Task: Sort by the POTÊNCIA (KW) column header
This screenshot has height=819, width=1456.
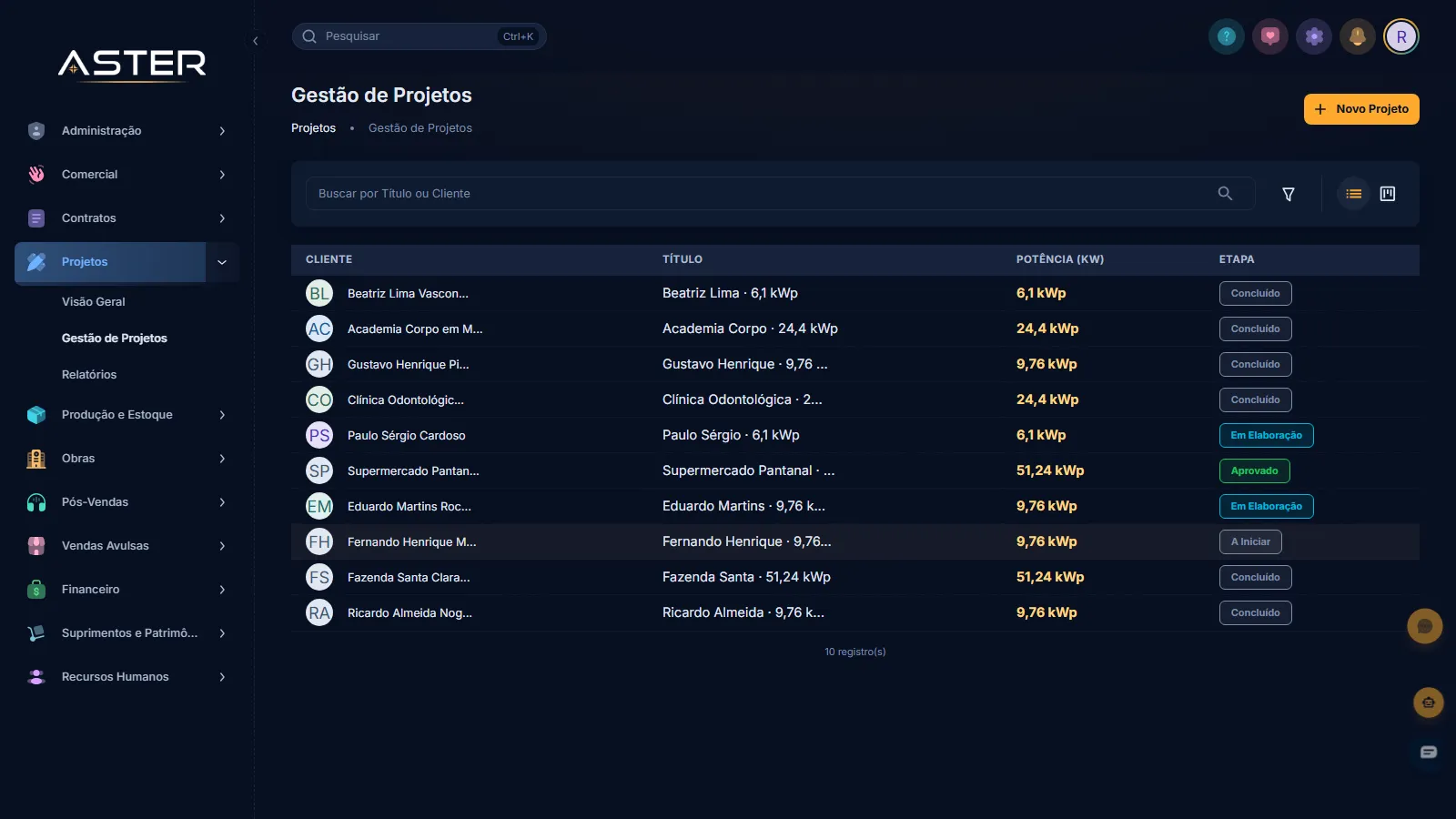Action: tap(1060, 259)
